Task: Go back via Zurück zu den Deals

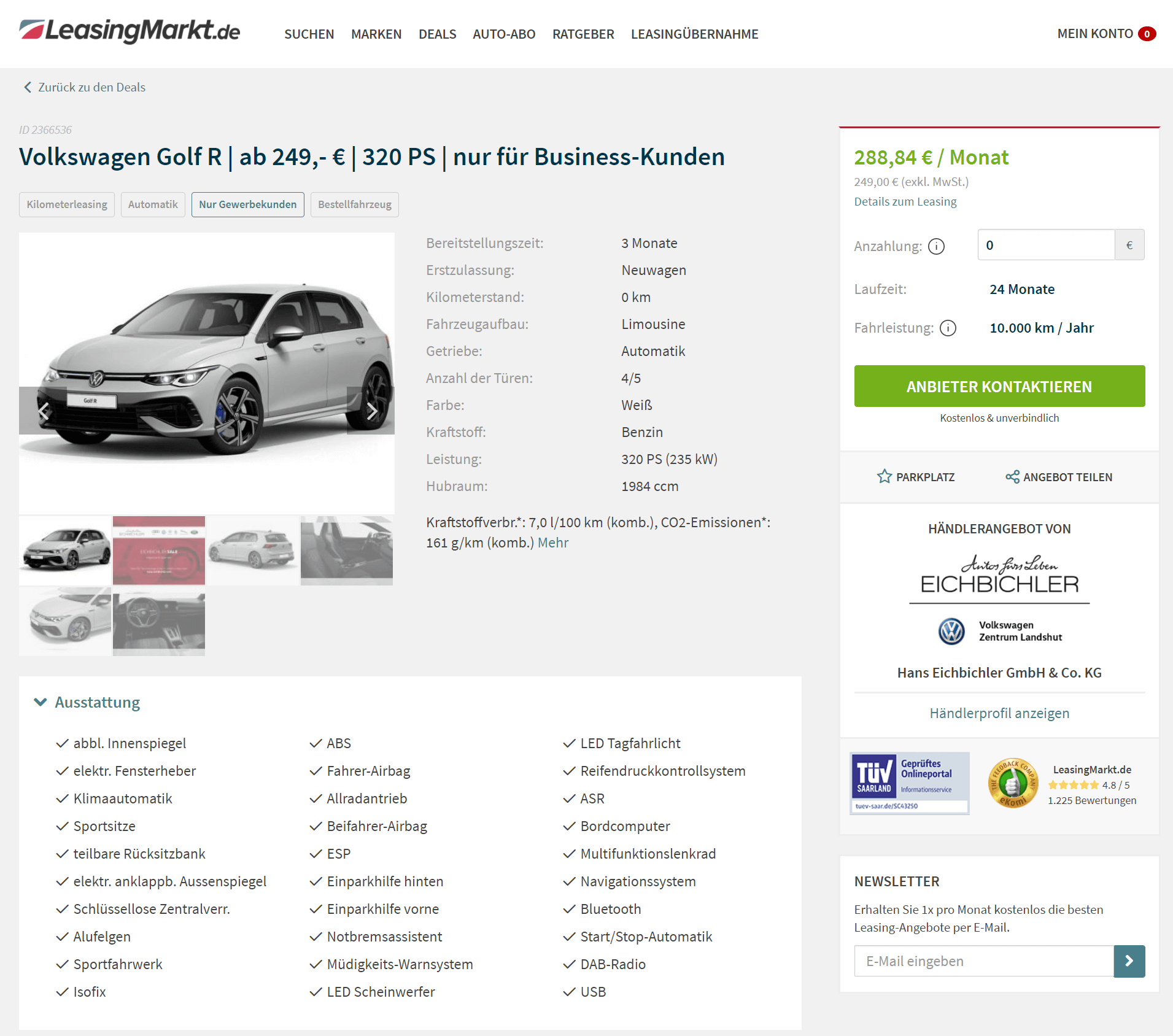Action: click(x=85, y=87)
